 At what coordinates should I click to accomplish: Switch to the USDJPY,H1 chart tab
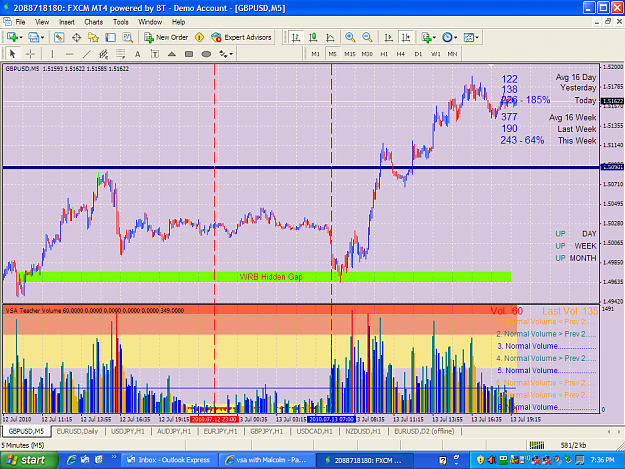128,432
